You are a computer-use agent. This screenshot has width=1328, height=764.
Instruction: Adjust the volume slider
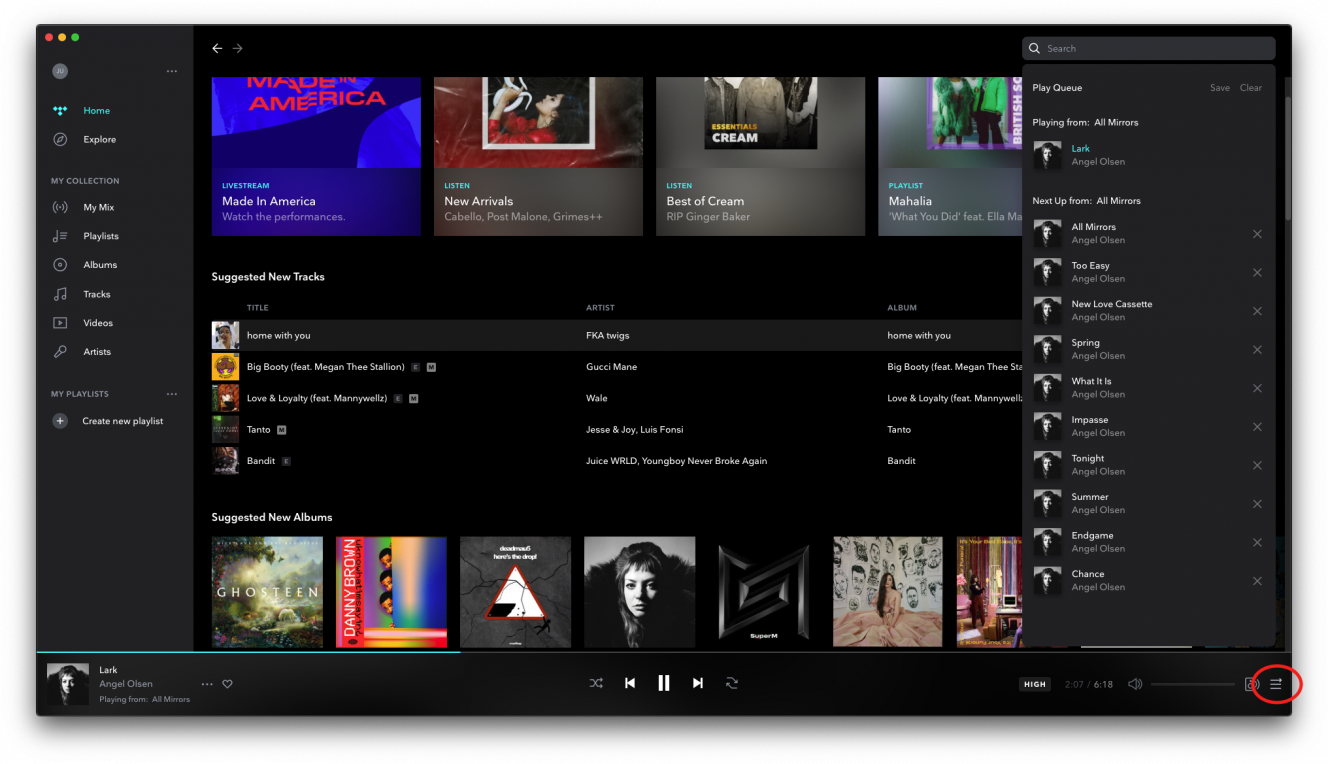(1193, 684)
